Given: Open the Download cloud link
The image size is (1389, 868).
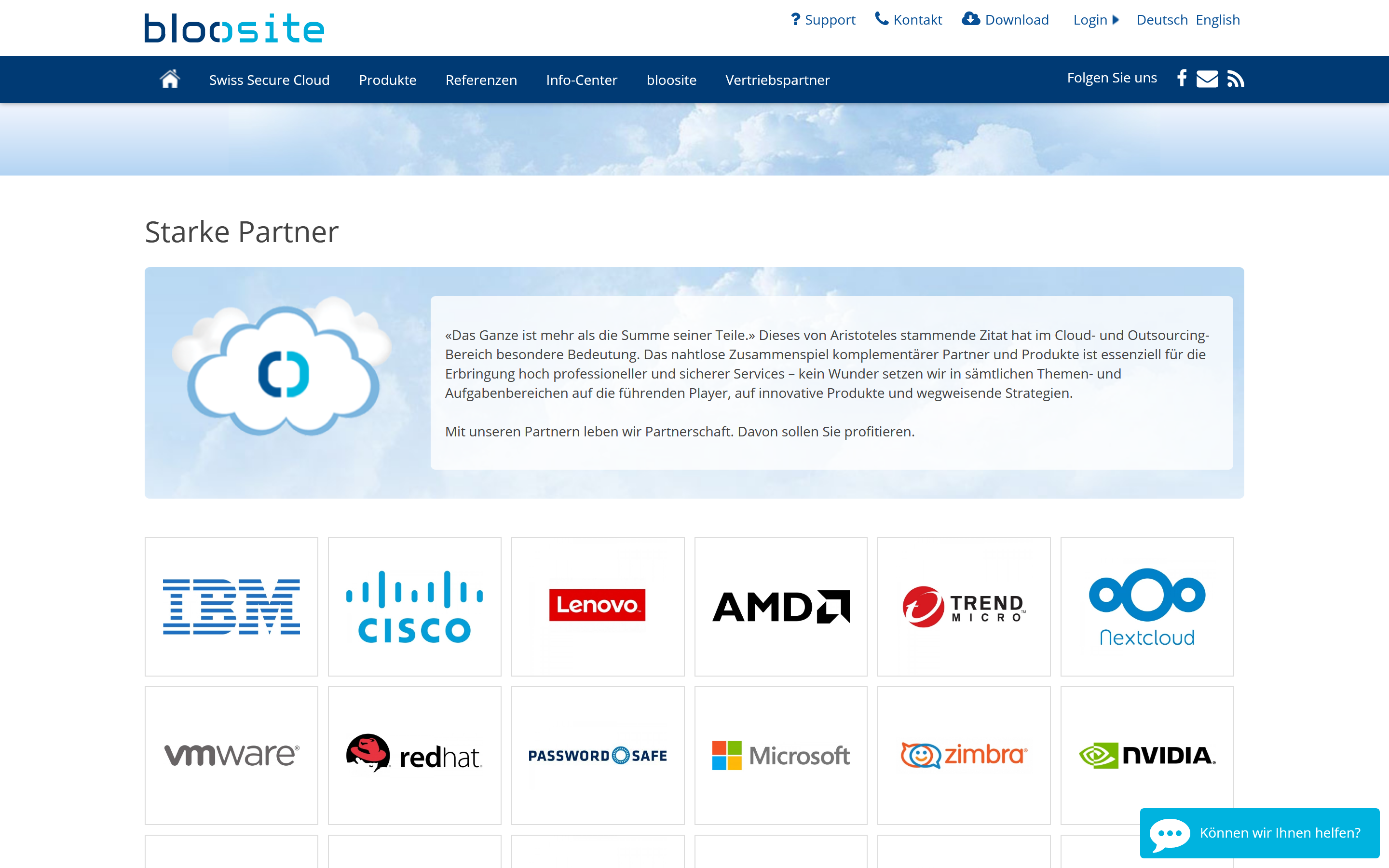Looking at the screenshot, I should pyautogui.click(x=1006, y=20).
